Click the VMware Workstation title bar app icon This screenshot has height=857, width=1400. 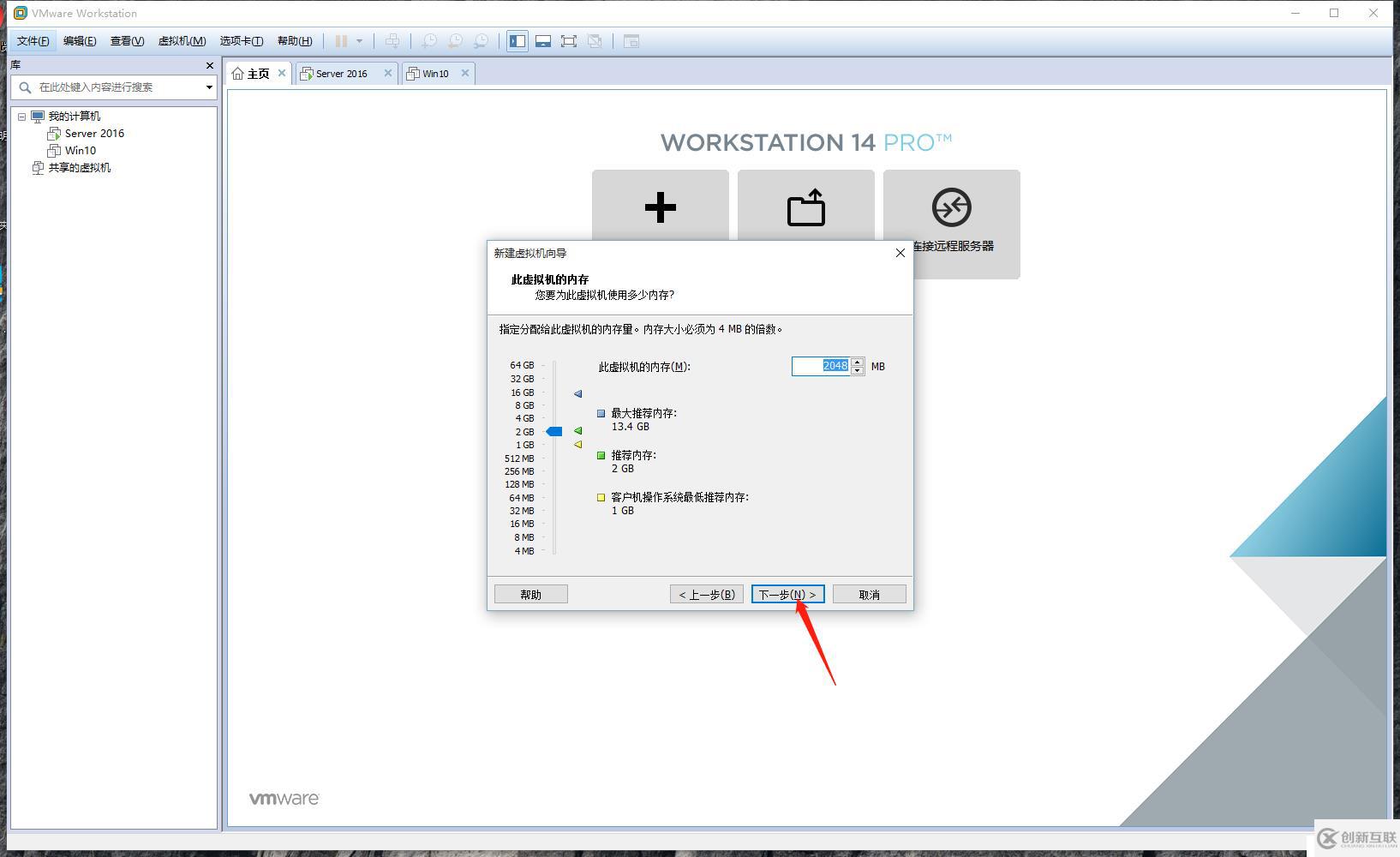pyautogui.click(x=21, y=13)
